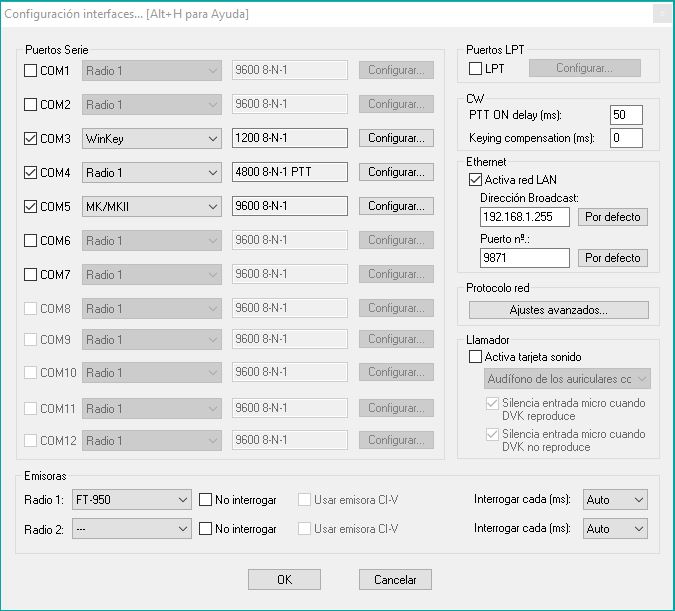Check No interrogar for Radio 1

click(x=205, y=500)
